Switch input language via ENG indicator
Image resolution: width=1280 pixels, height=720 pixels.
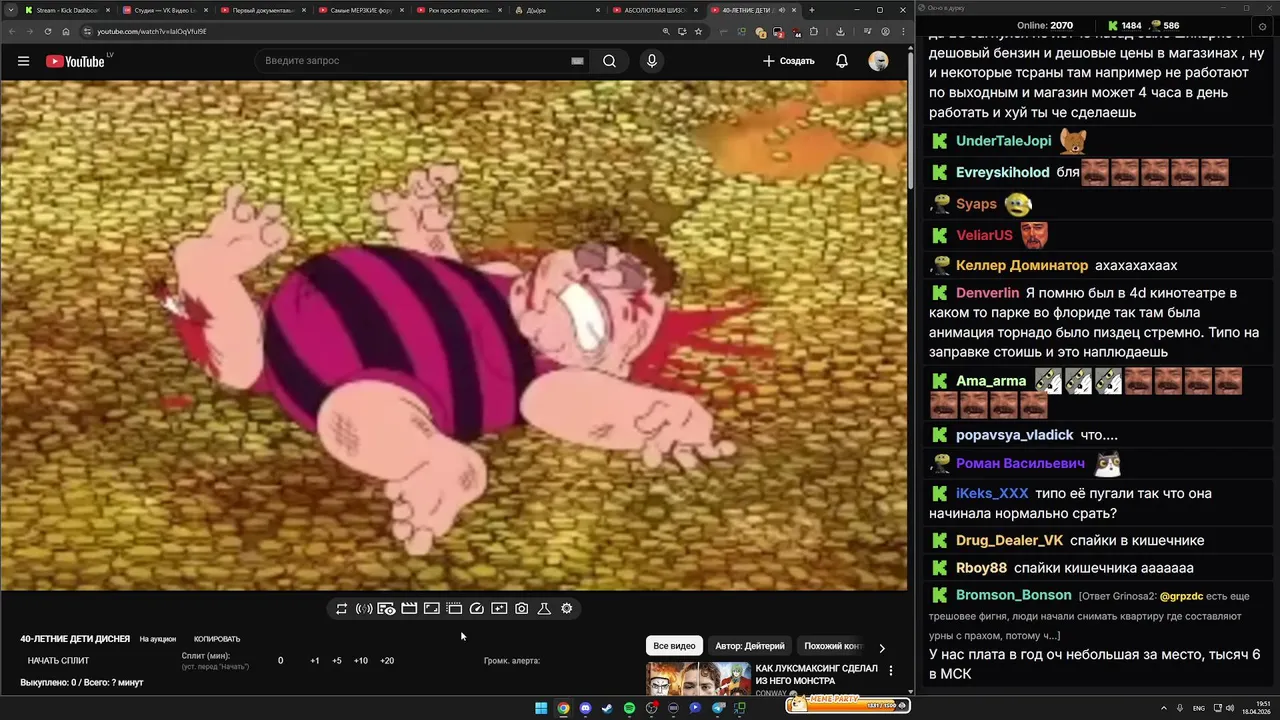tap(1199, 708)
